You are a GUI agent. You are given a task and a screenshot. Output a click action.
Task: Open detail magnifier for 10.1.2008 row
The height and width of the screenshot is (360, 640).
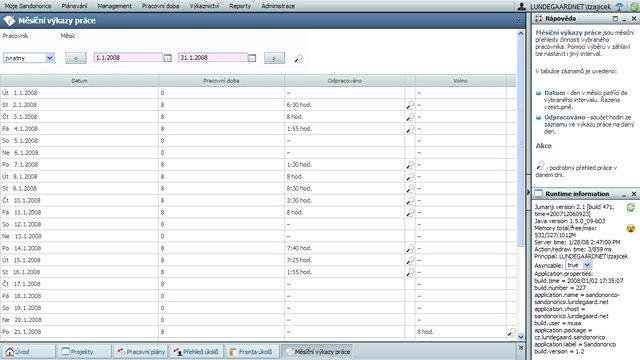tap(410, 200)
